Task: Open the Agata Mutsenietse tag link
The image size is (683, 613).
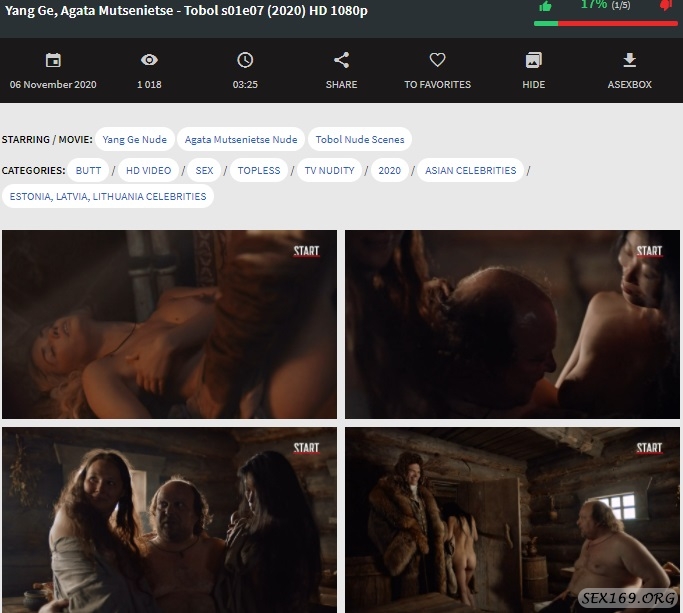Action: click(241, 140)
